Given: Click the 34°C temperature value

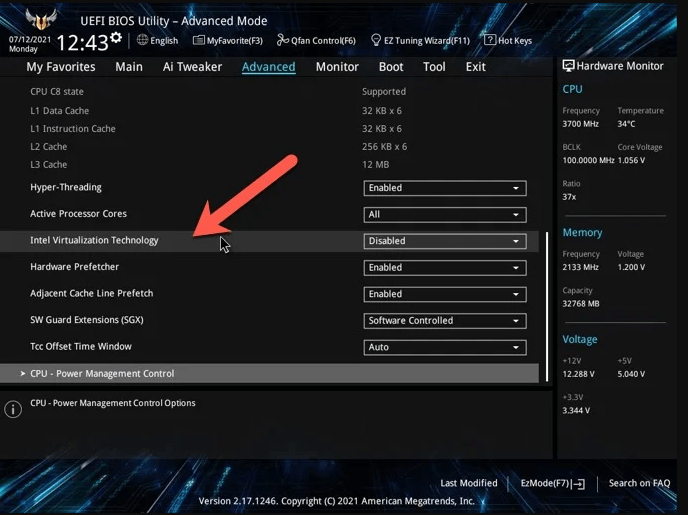Looking at the screenshot, I should 626,124.
